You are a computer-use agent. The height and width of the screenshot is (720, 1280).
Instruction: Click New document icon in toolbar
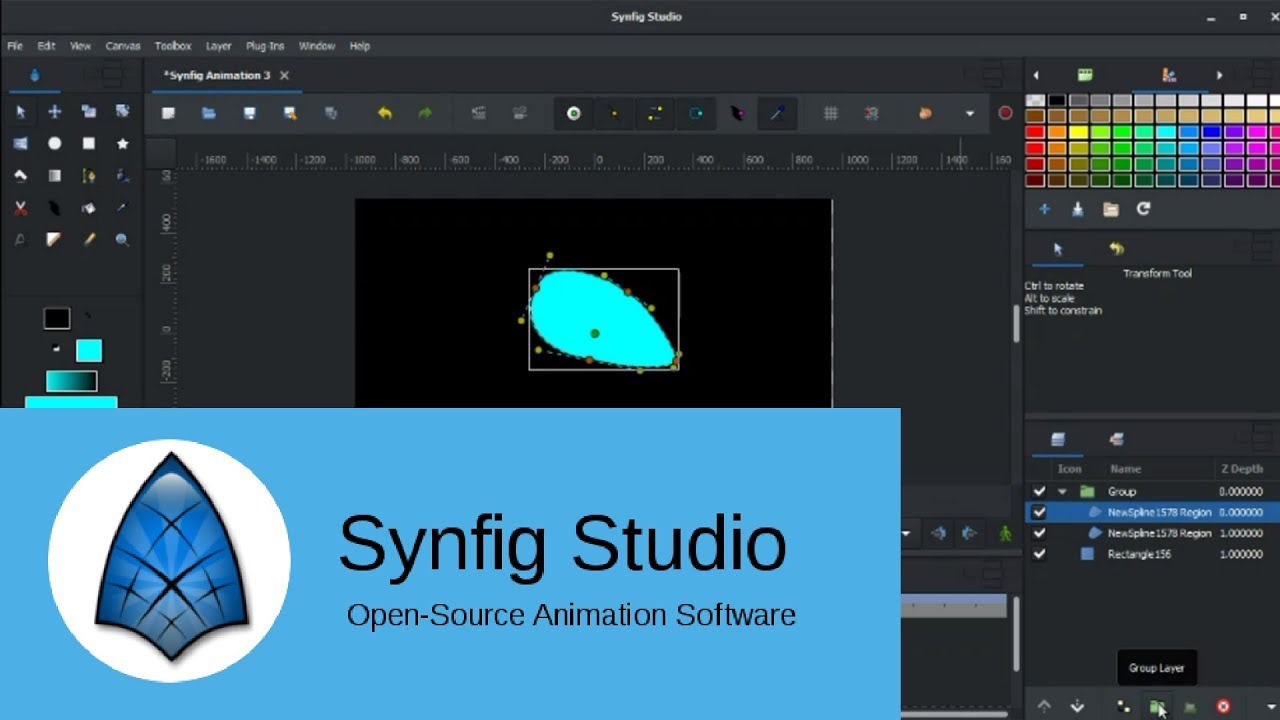coord(169,114)
